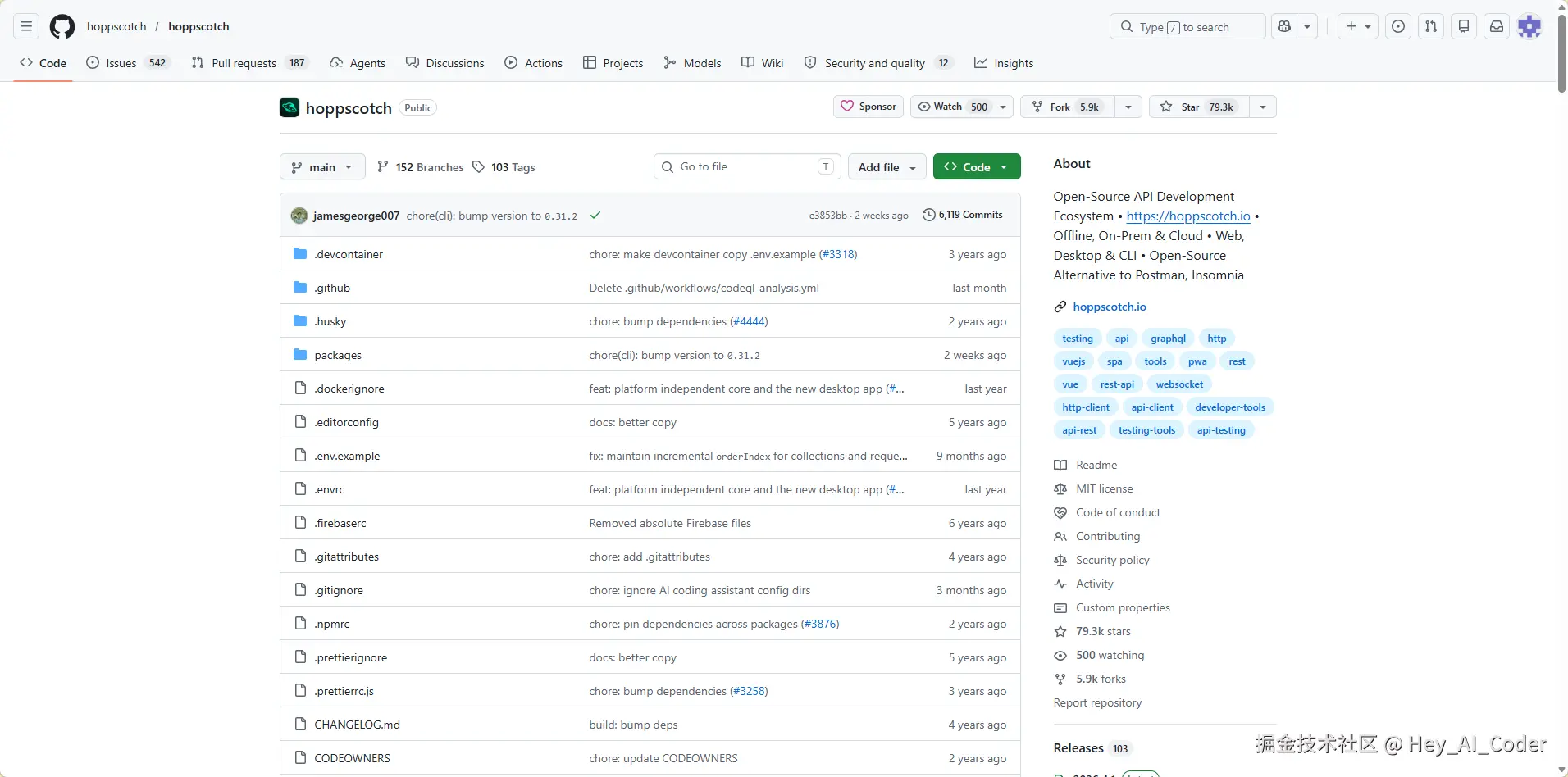Open the websocket topic tag
The height and width of the screenshot is (777, 1568).
point(1179,384)
